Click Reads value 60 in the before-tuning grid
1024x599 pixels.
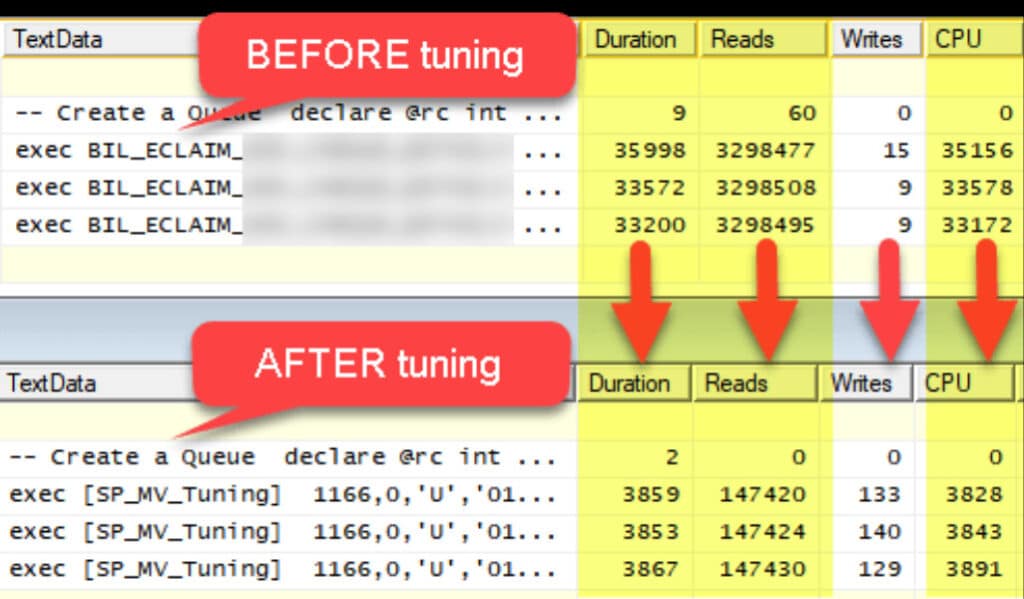point(802,113)
